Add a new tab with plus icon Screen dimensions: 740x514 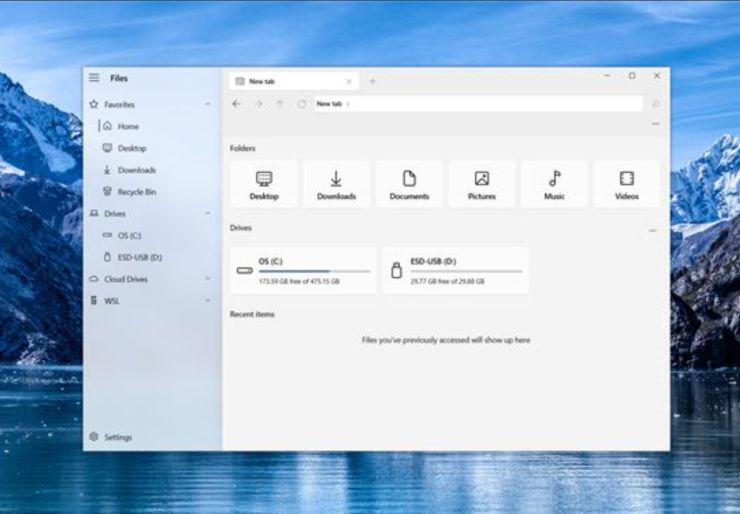click(x=373, y=81)
